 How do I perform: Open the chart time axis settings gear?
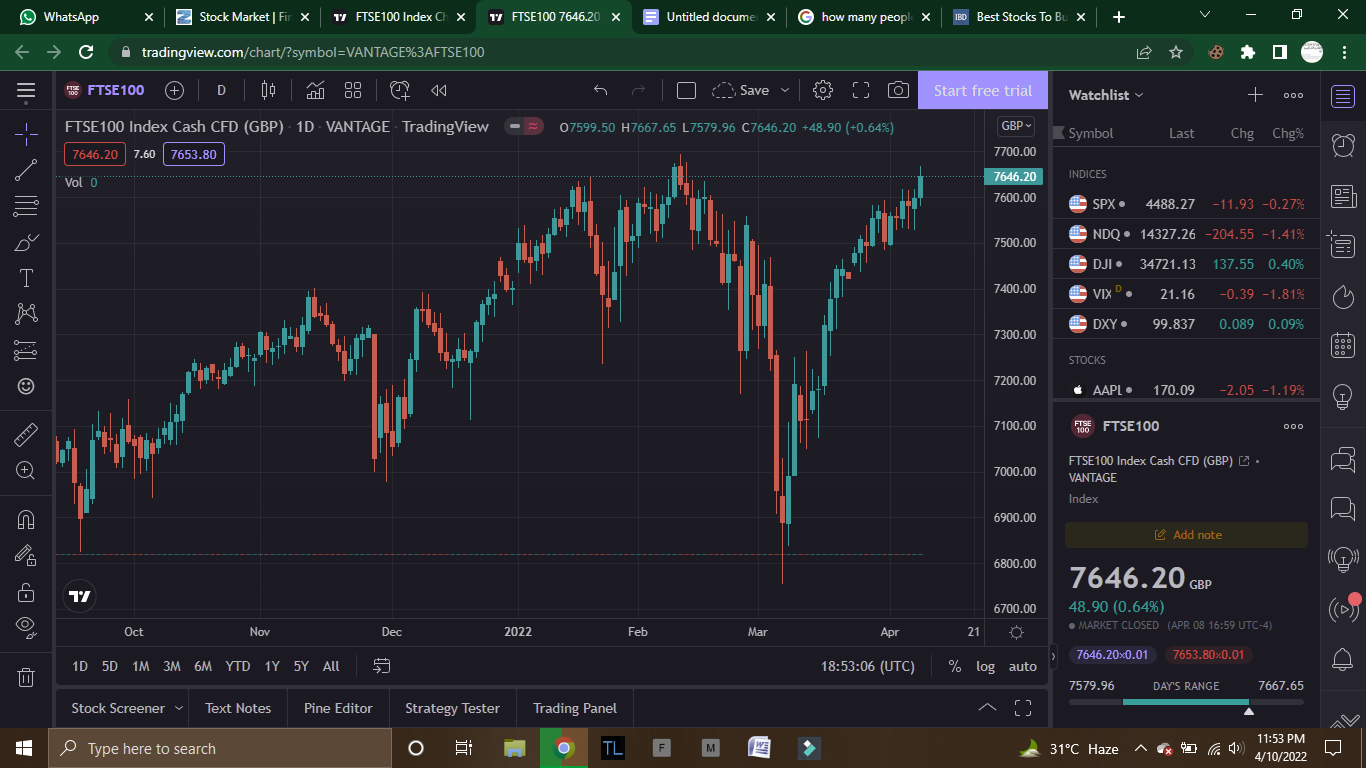pos(1016,632)
